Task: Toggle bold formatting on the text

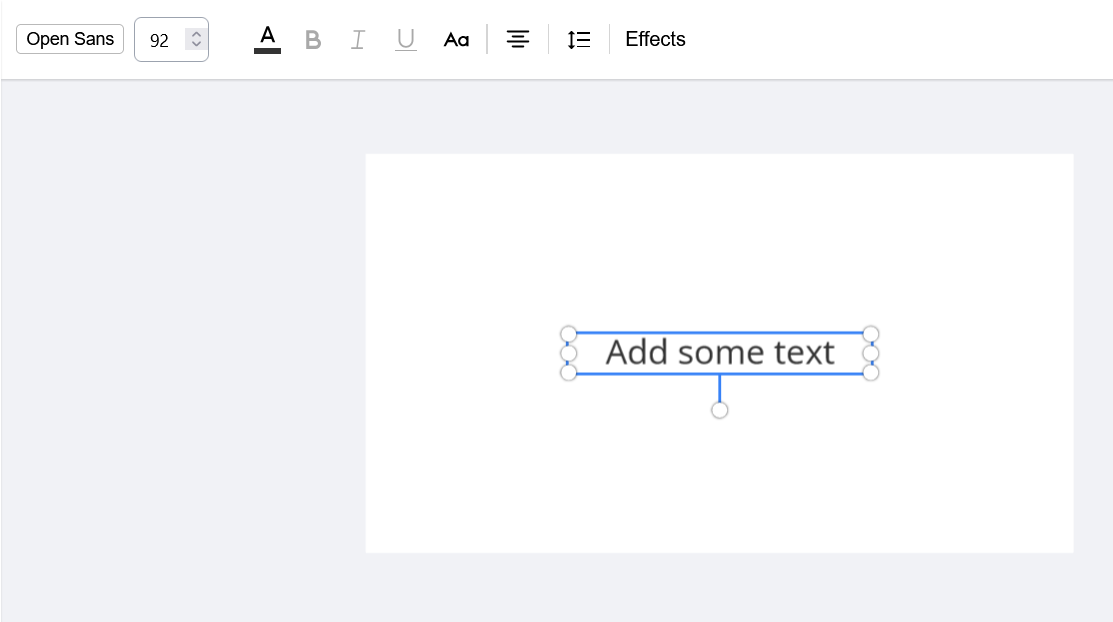Action: 313,39
